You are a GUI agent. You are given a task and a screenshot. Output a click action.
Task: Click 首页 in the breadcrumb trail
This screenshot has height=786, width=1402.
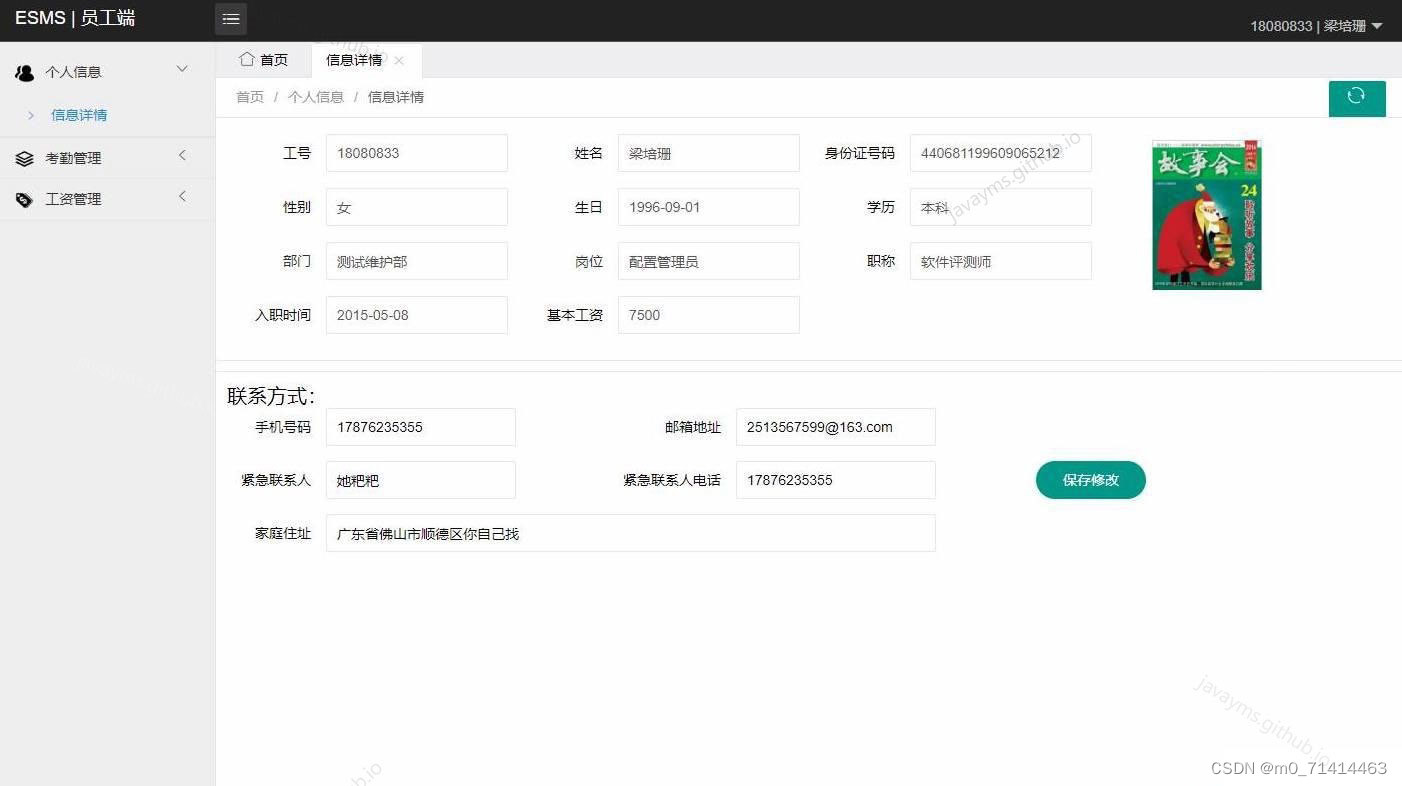tap(249, 97)
